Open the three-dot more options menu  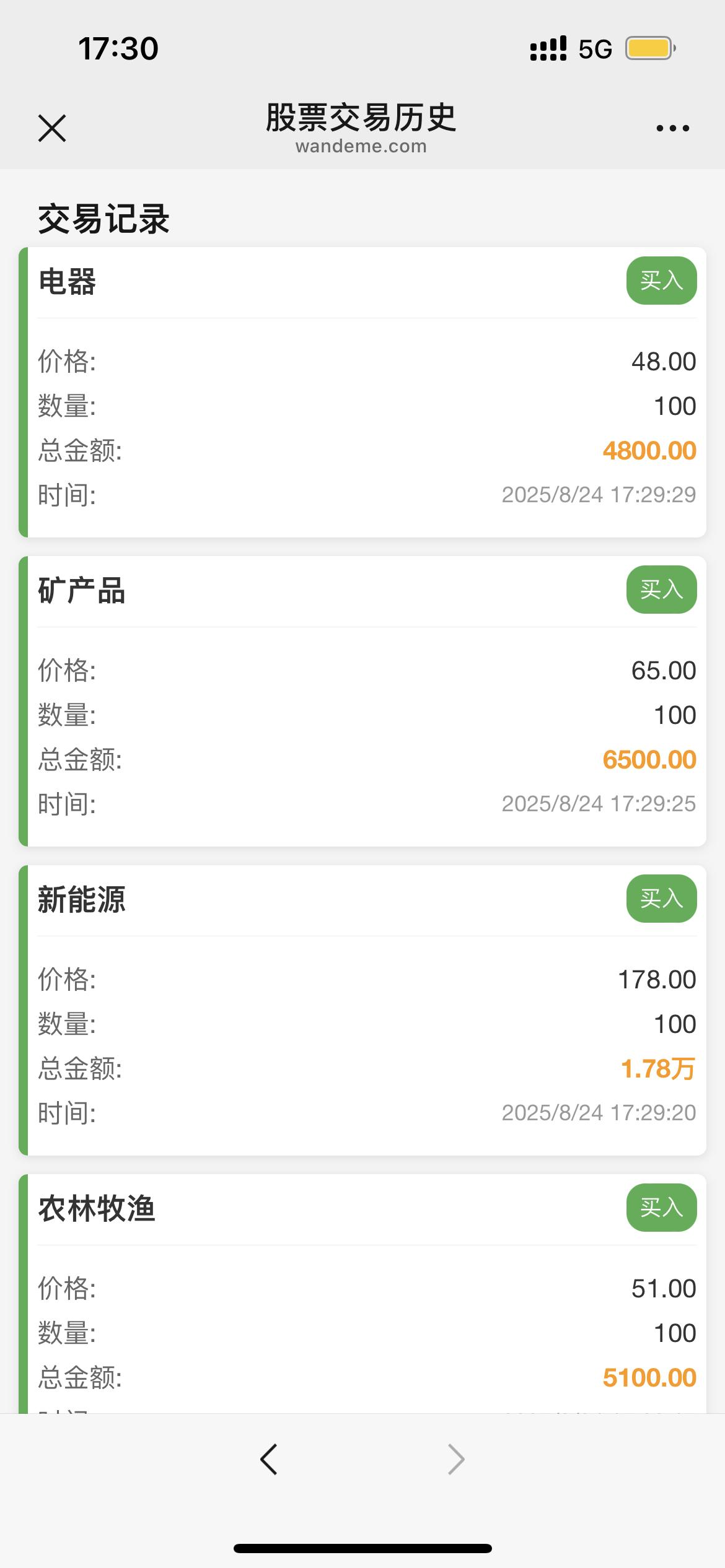coord(672,128)
